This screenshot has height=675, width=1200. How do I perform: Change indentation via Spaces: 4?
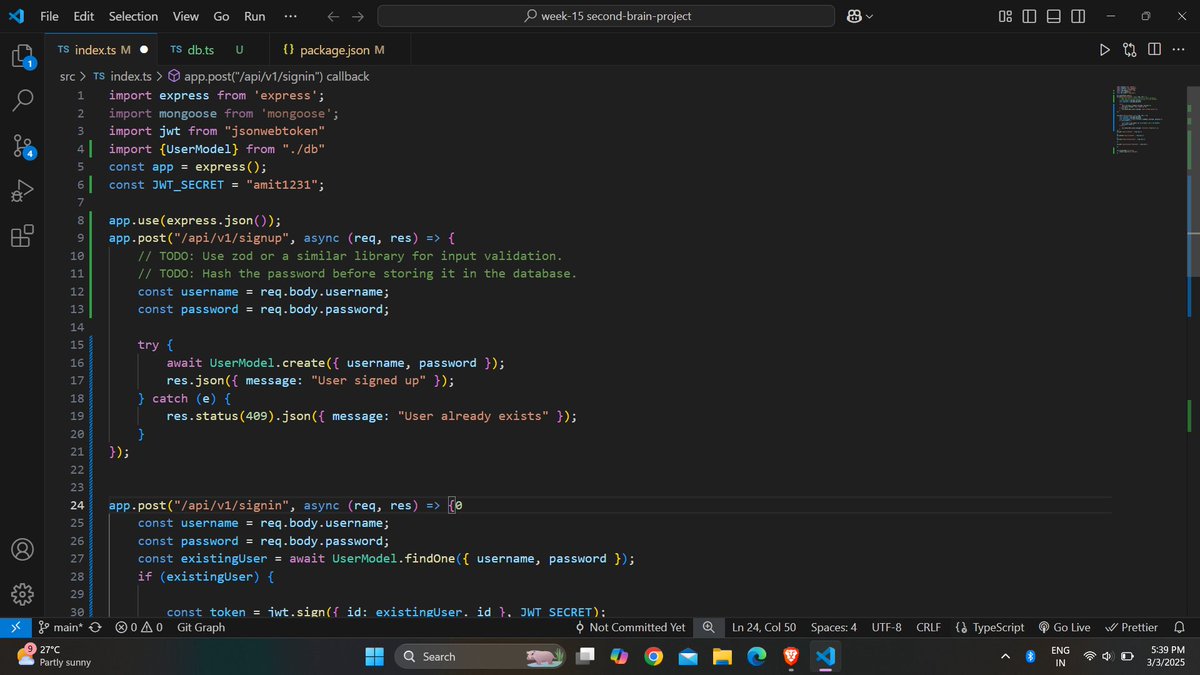(x=833, y=627)
